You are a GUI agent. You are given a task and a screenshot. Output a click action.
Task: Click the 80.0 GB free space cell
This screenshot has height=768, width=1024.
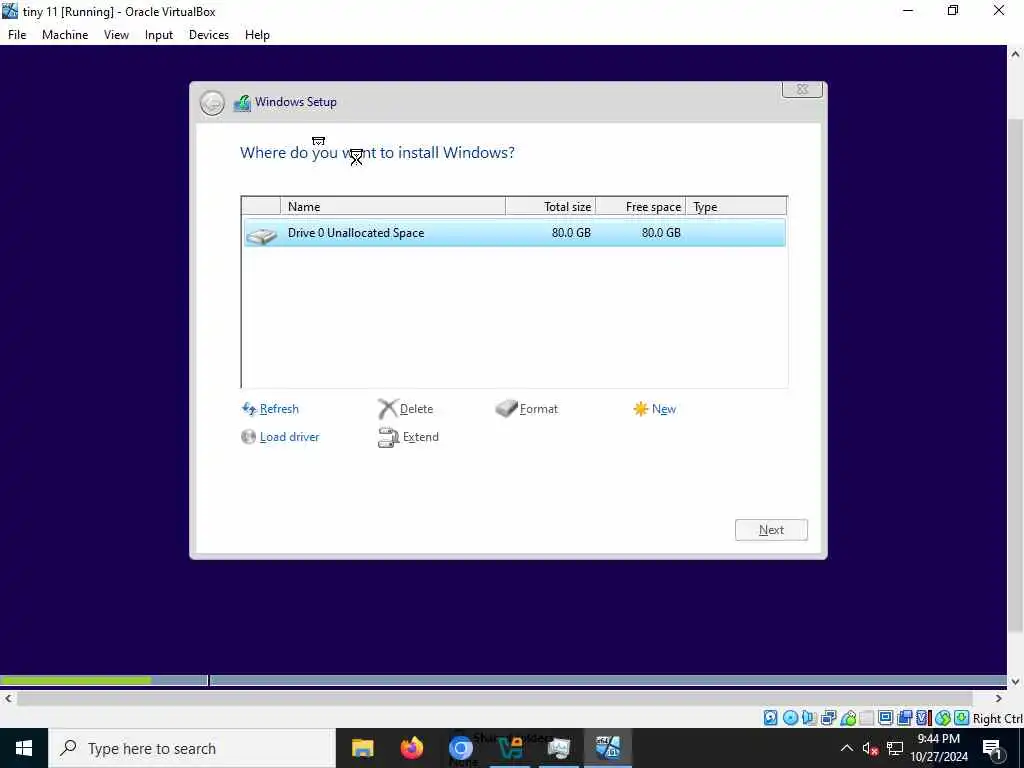click(661, 232)
